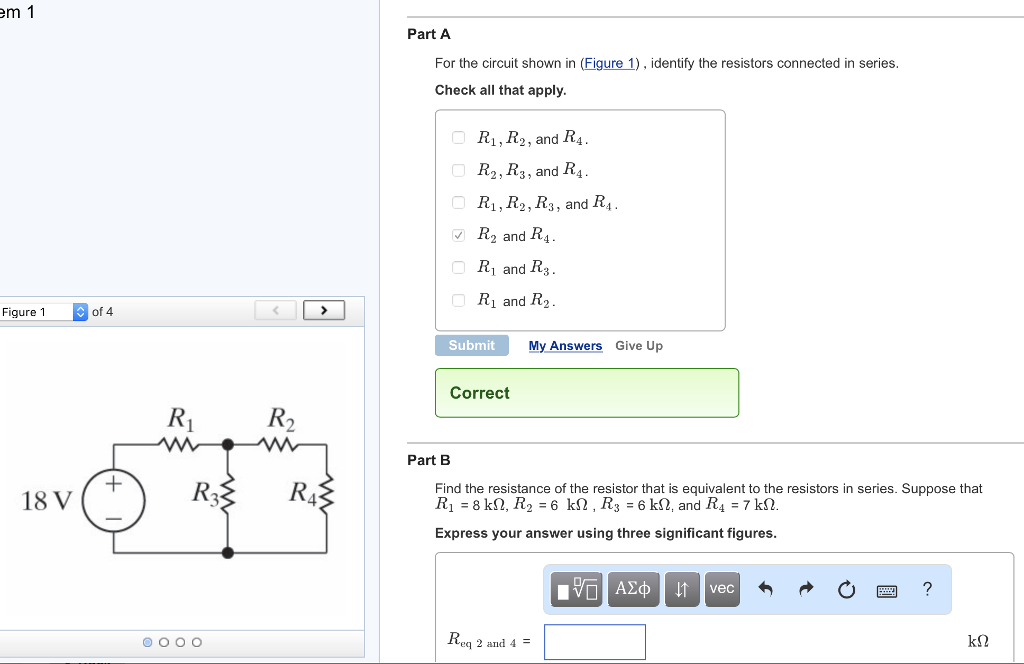
Task: Select the third figure pagination dot
Action: [x=180, y=642]
